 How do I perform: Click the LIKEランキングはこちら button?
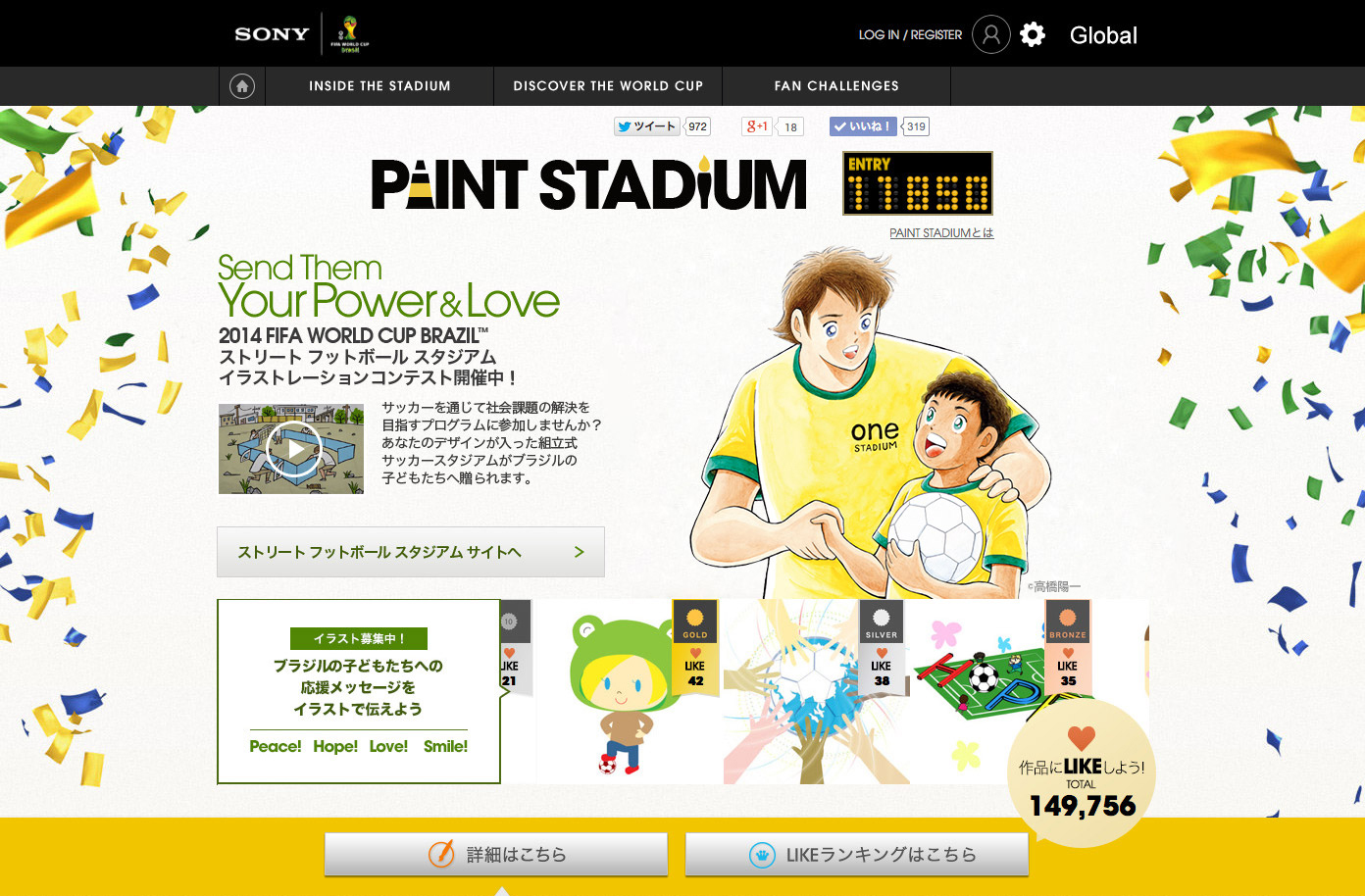[857, 855]
